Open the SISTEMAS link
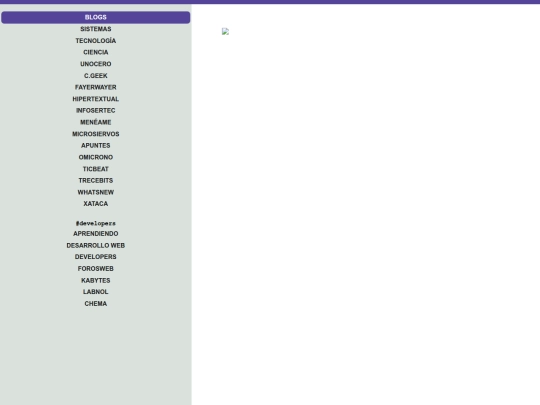 95,29
